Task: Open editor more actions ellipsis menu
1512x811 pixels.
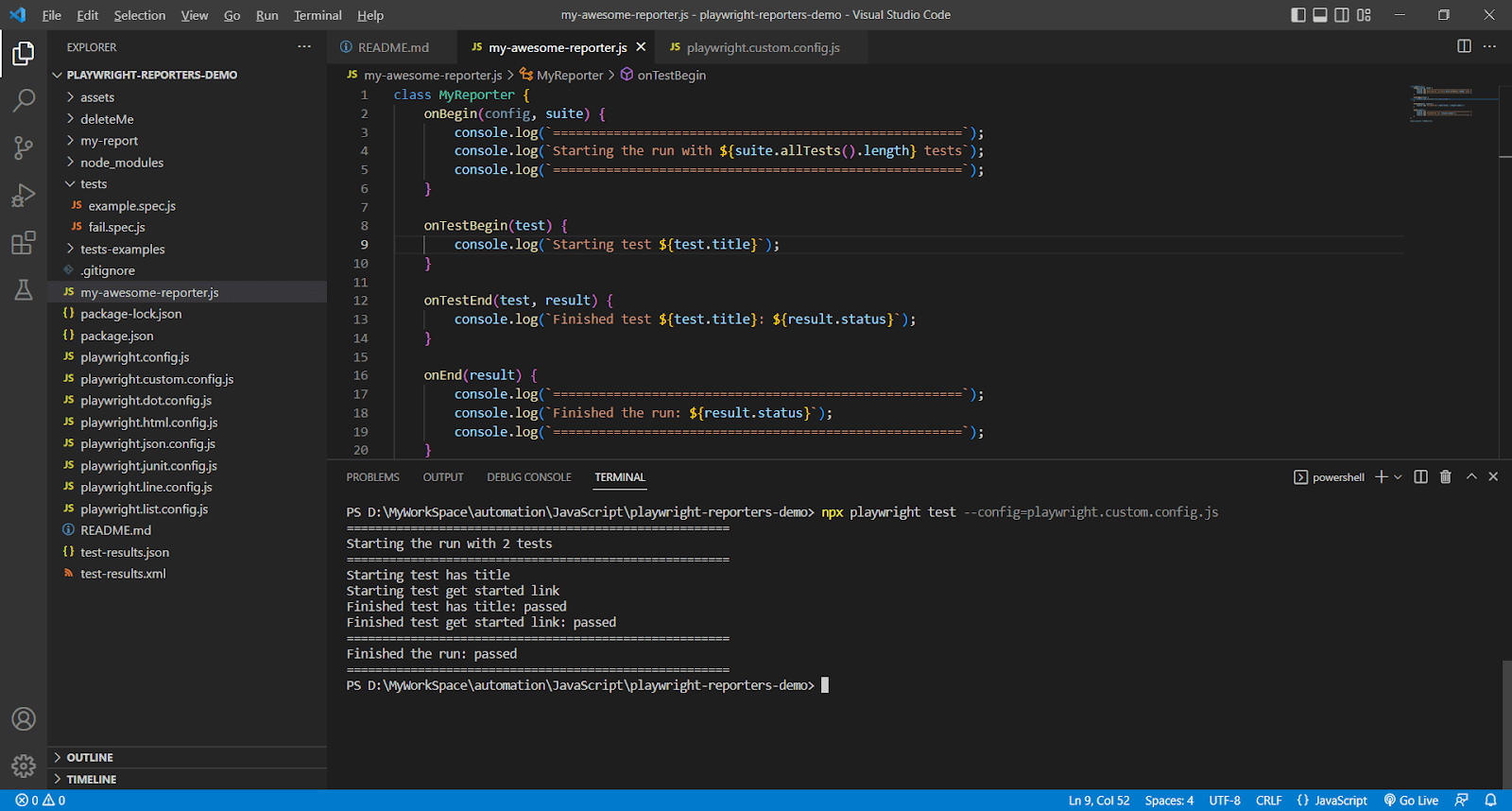Action: point(1489,46)
